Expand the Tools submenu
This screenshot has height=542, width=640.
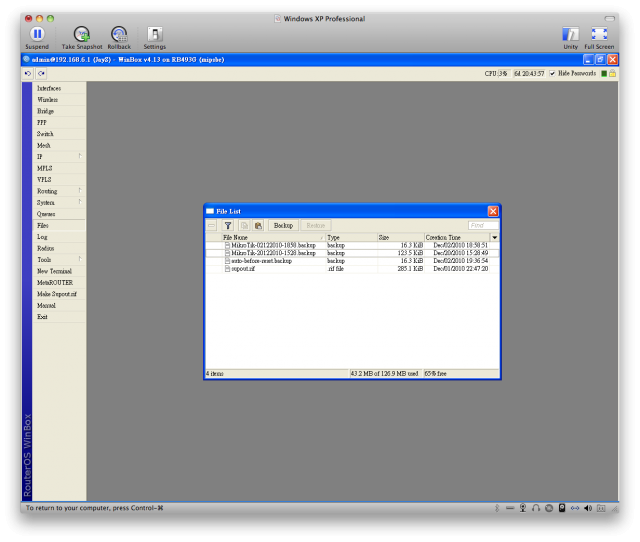coord(80,259)
